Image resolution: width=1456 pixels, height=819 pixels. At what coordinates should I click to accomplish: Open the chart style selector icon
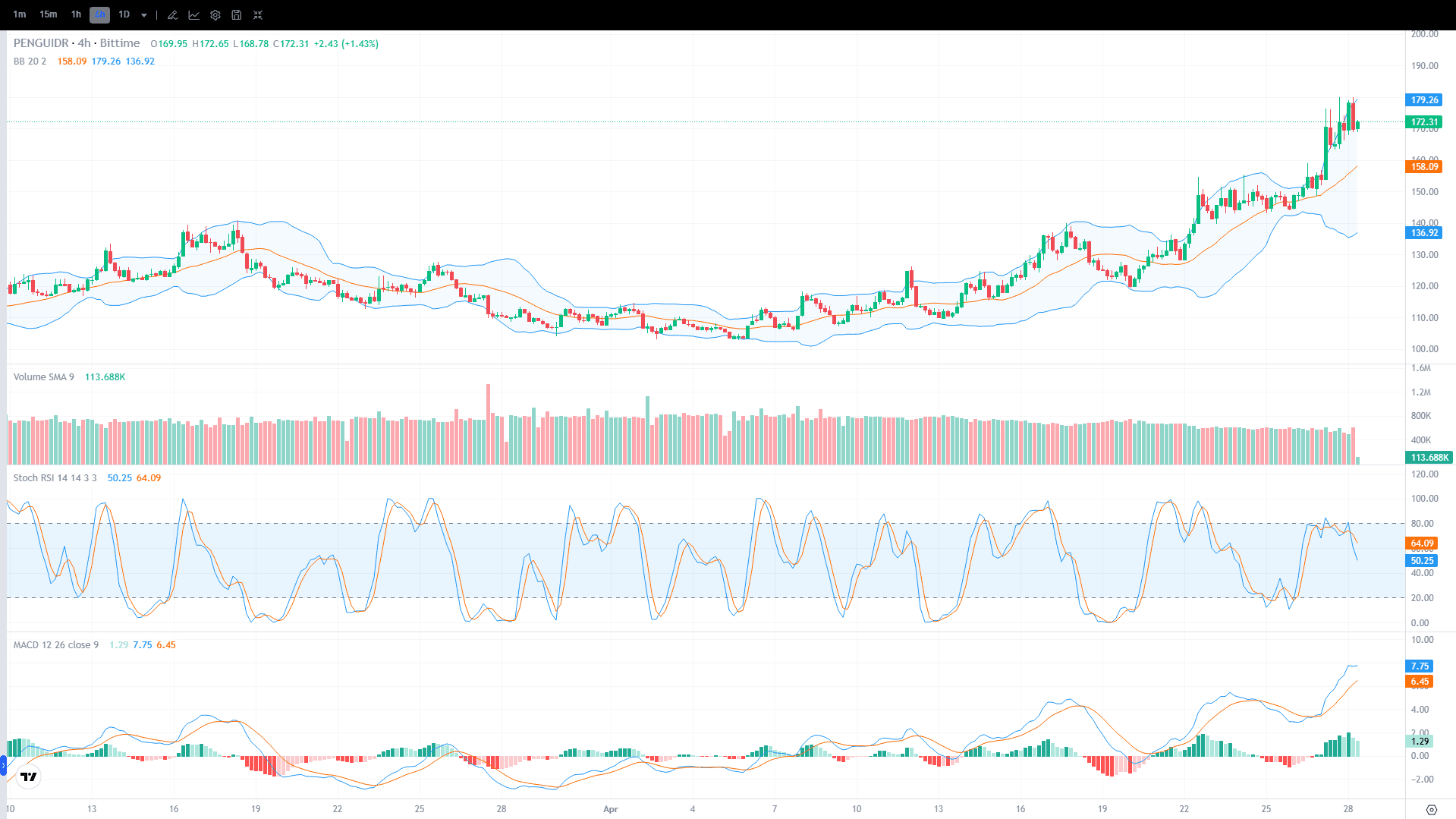(194, 14)
